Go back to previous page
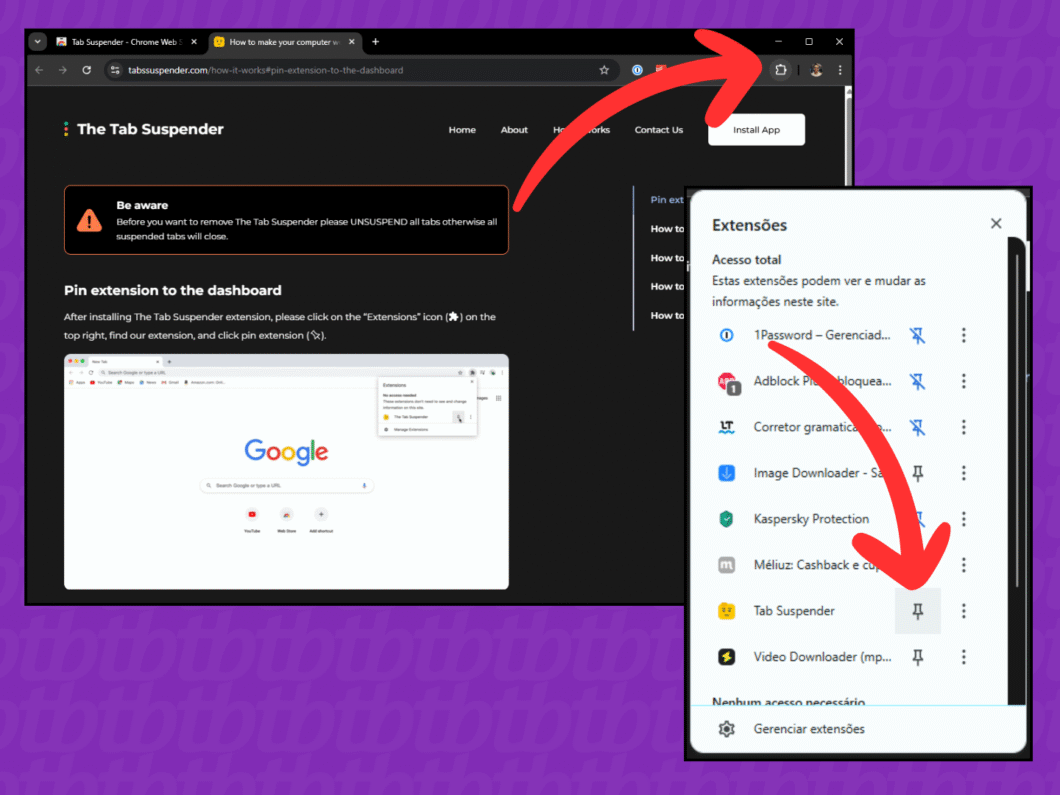 (39, 70)
